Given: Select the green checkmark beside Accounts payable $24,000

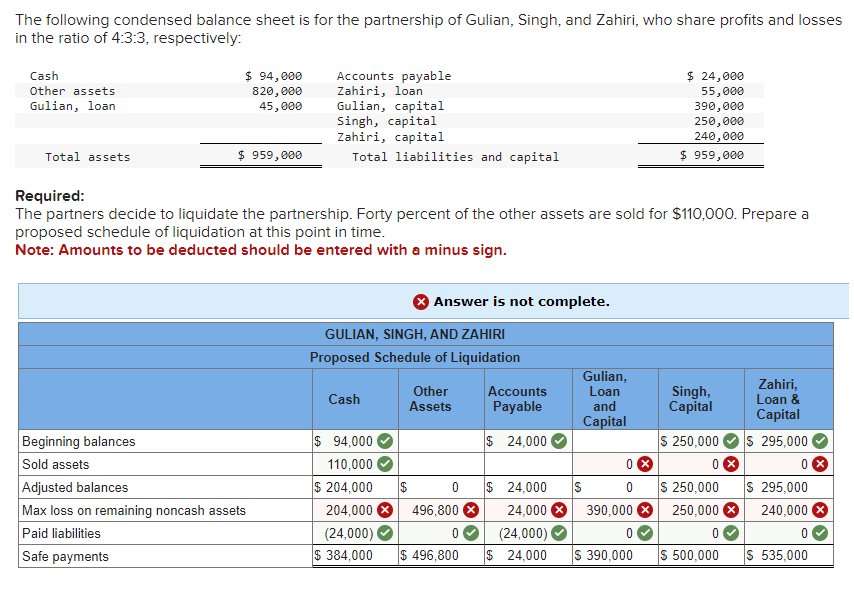Looking at the screenshot, I should [x=558, y=439].
